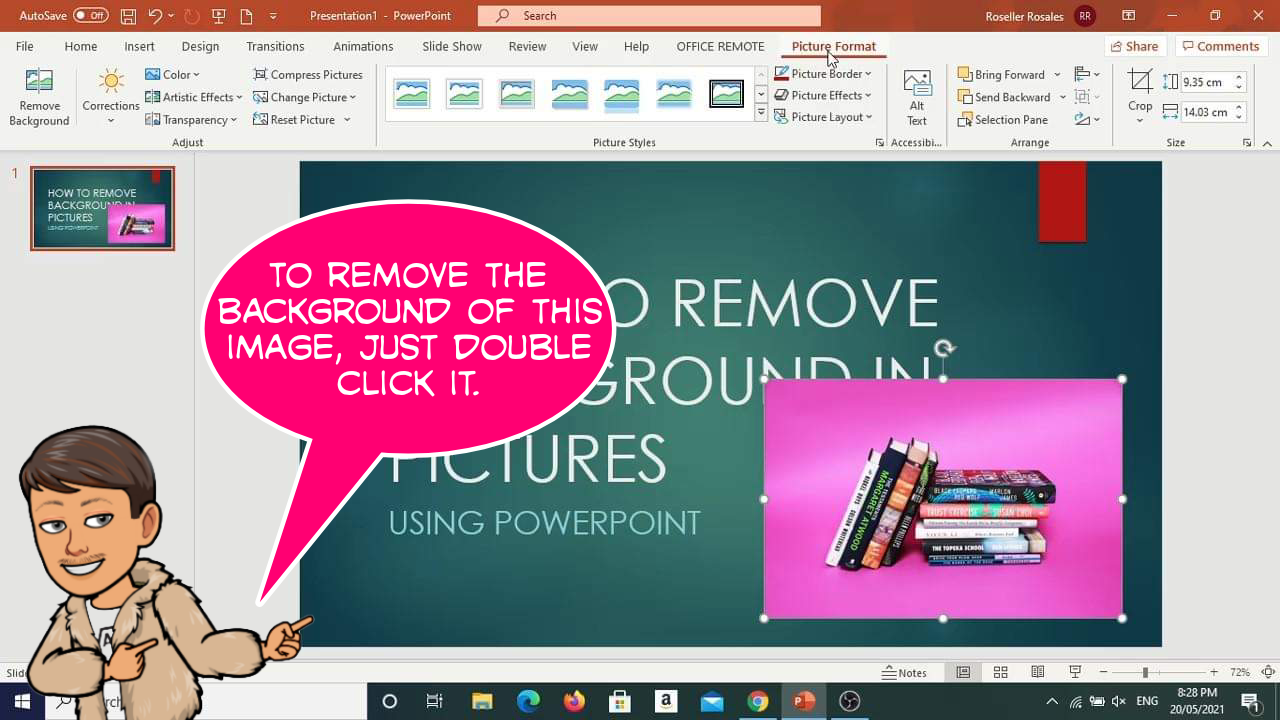Open File Explorer from the taskbar
The width and height of the screenshot is (1280, 720).
482,701
